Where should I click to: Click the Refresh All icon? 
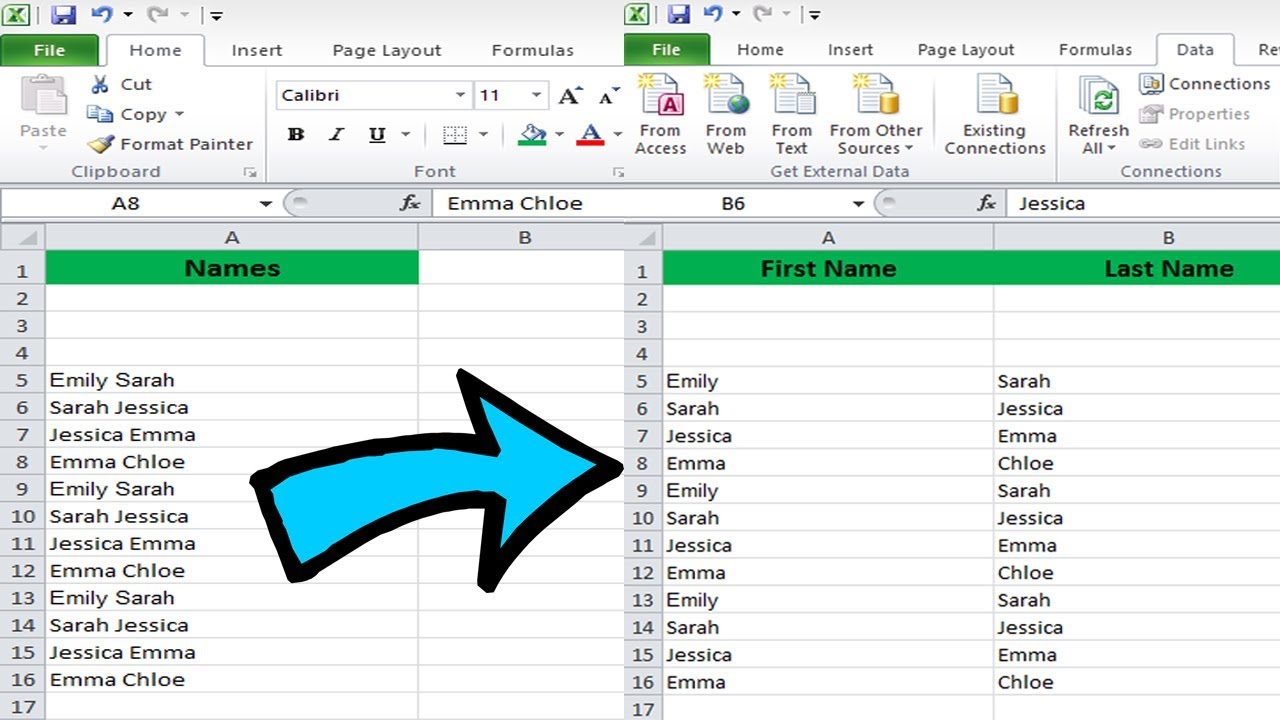click(1098, 96)
